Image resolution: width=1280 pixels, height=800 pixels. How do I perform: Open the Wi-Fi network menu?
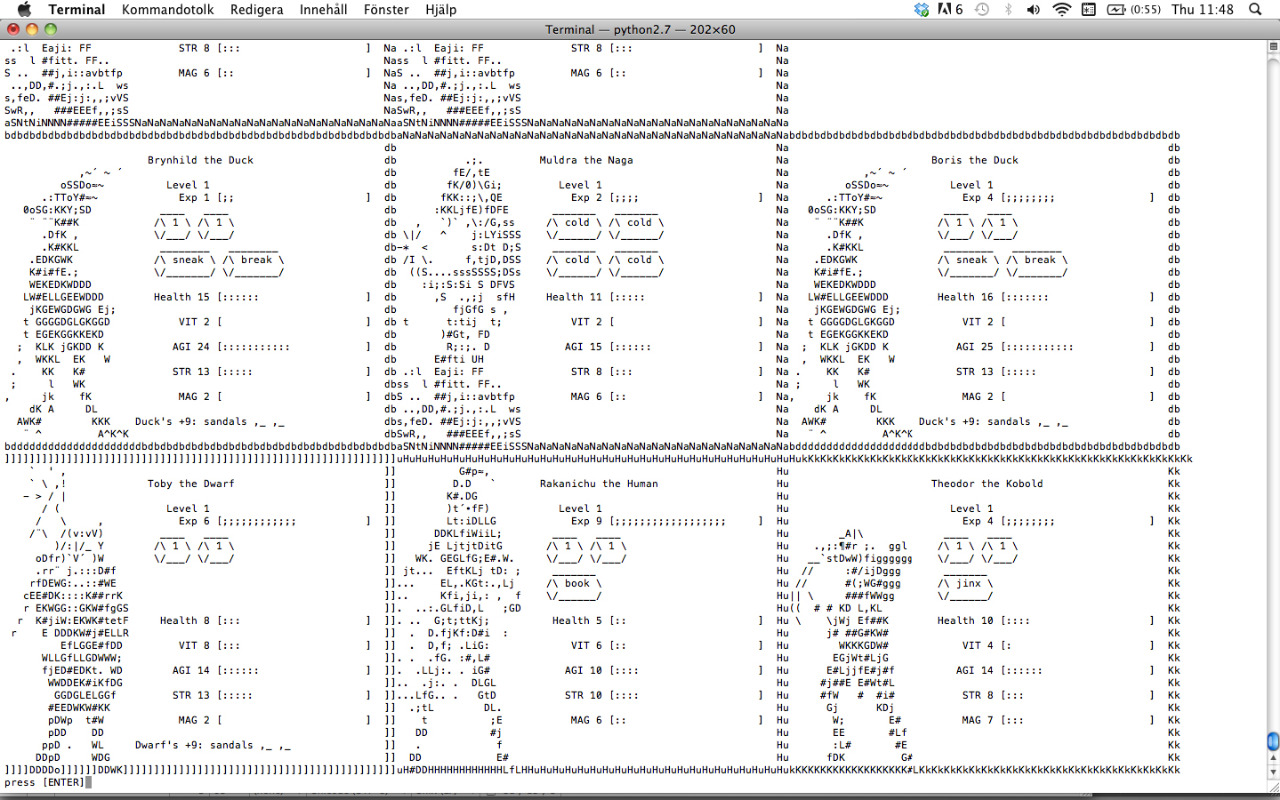(x=1061, y=10)
